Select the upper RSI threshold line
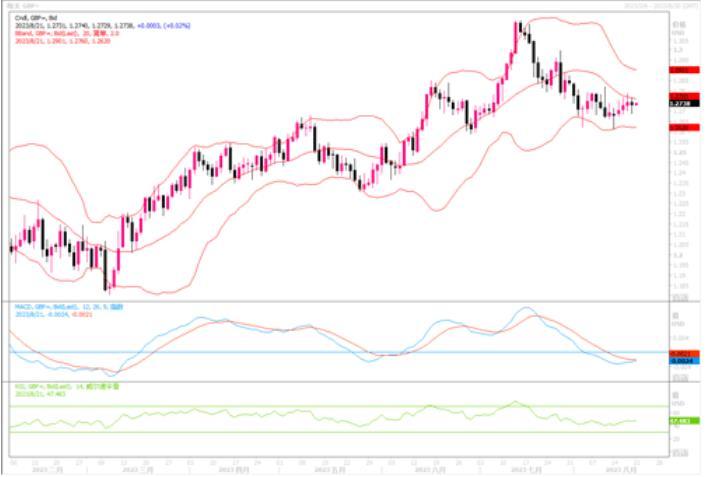Viewport: 706px width, 477px height. click(x=330, y=406)
